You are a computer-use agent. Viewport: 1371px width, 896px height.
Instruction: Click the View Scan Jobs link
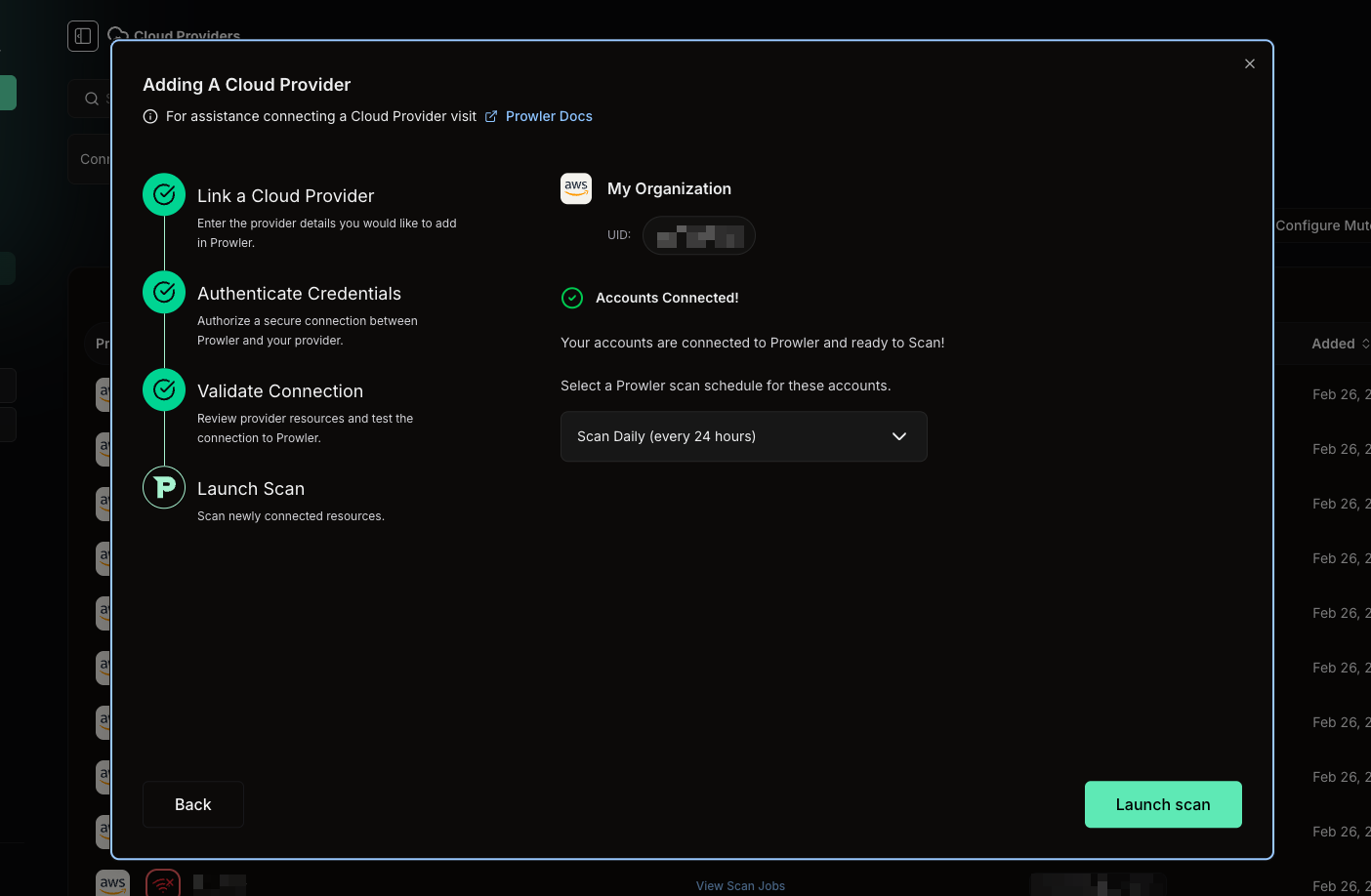740,885
